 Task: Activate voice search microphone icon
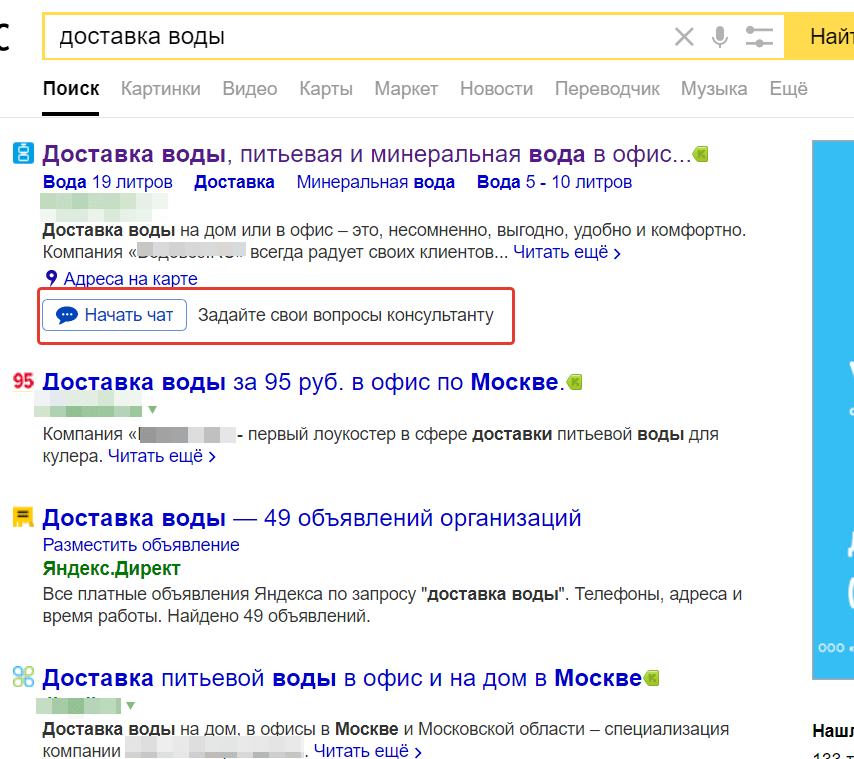coord(719,38)
